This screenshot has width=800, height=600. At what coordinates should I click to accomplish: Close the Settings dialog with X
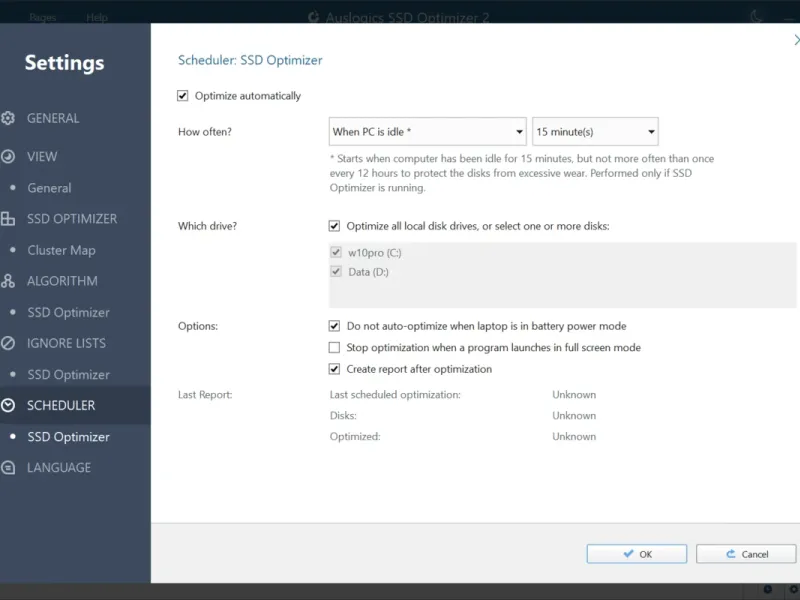[796, 40]
